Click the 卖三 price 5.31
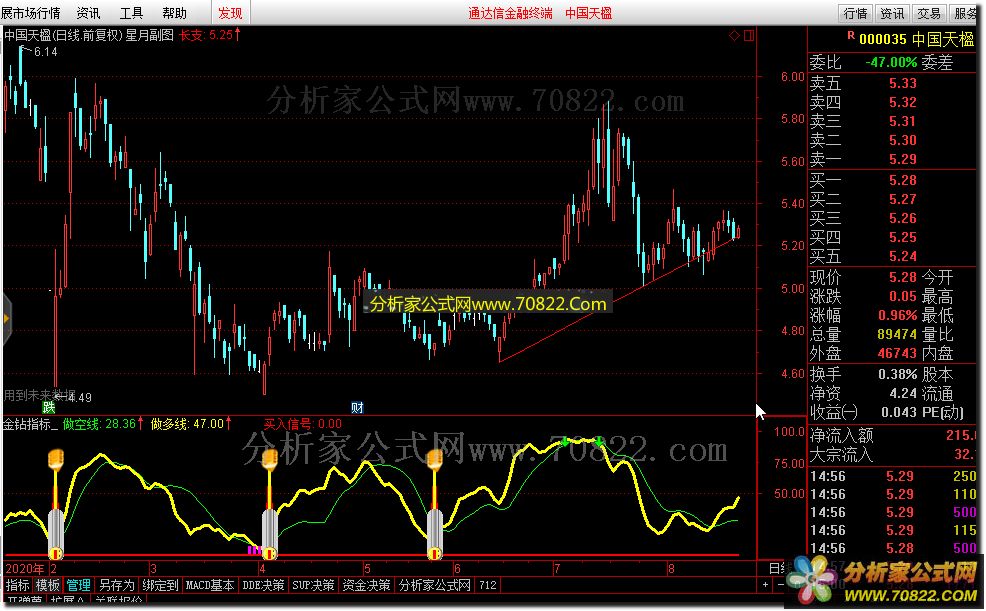Image resolution: width=986 pixels, height=611 pixels. pyautogui.click(x=902, y=121)
